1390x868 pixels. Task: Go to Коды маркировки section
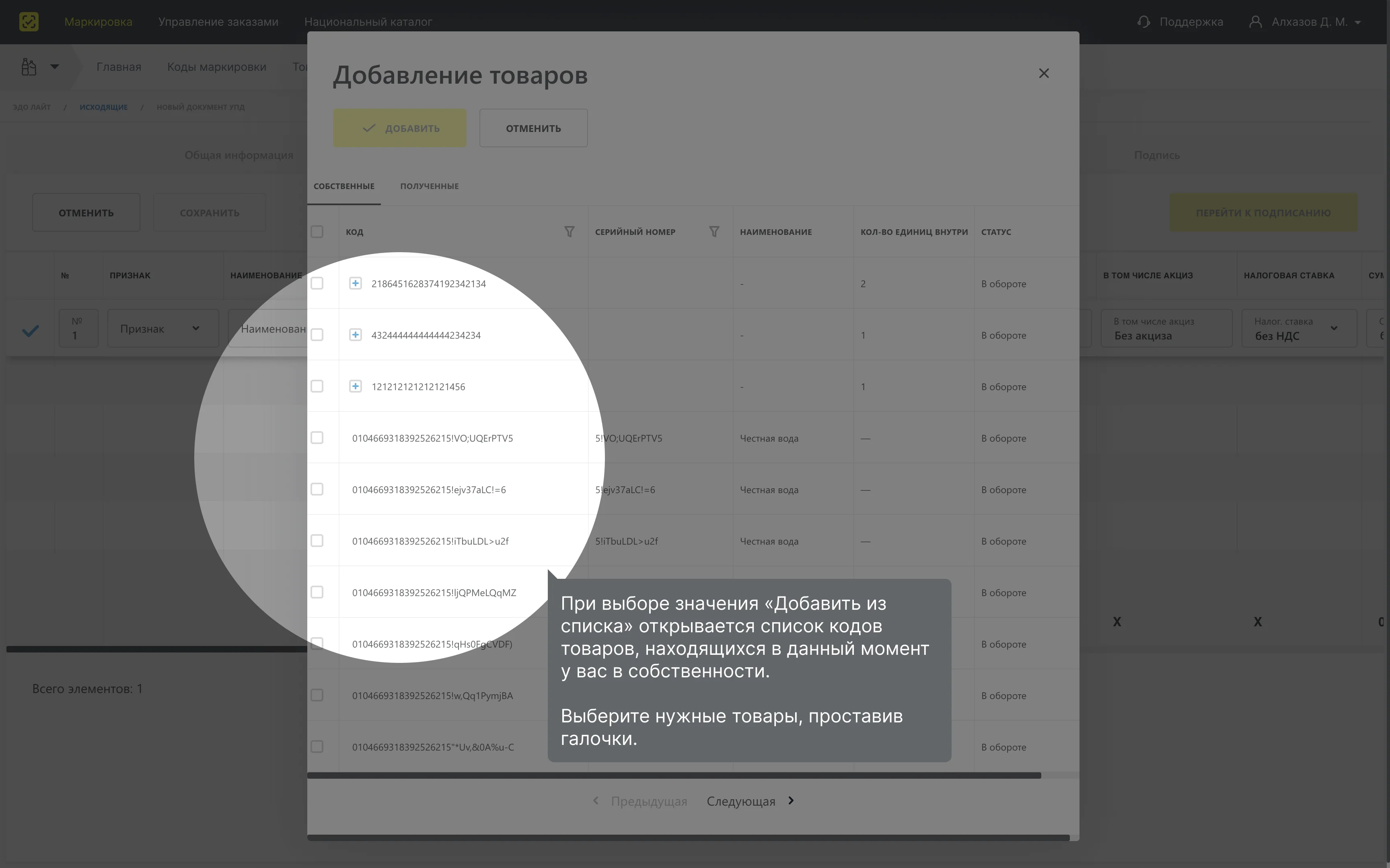coord(216,67)
